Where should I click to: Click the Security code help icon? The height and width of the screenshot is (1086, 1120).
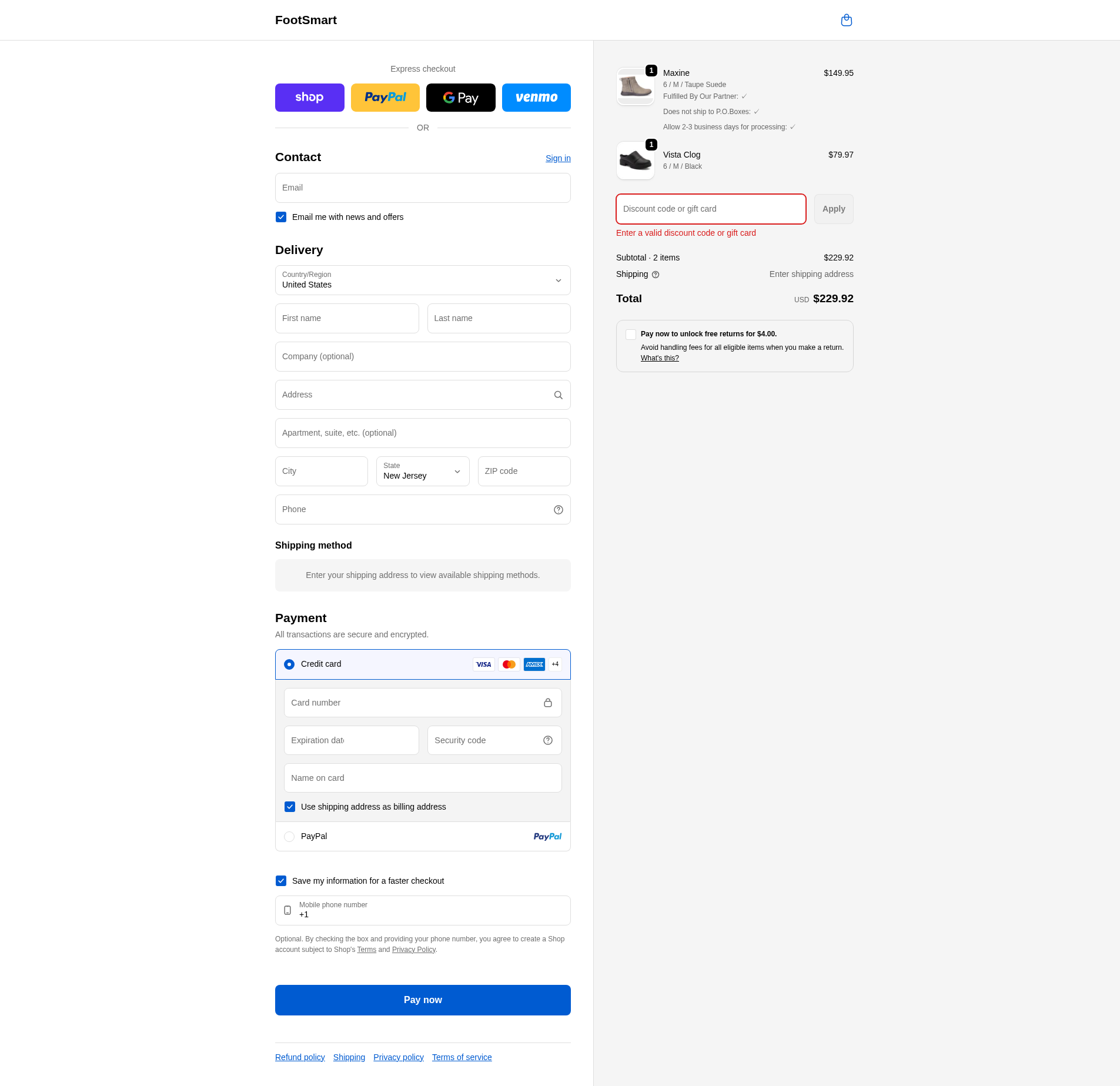(x=547, y=740)
